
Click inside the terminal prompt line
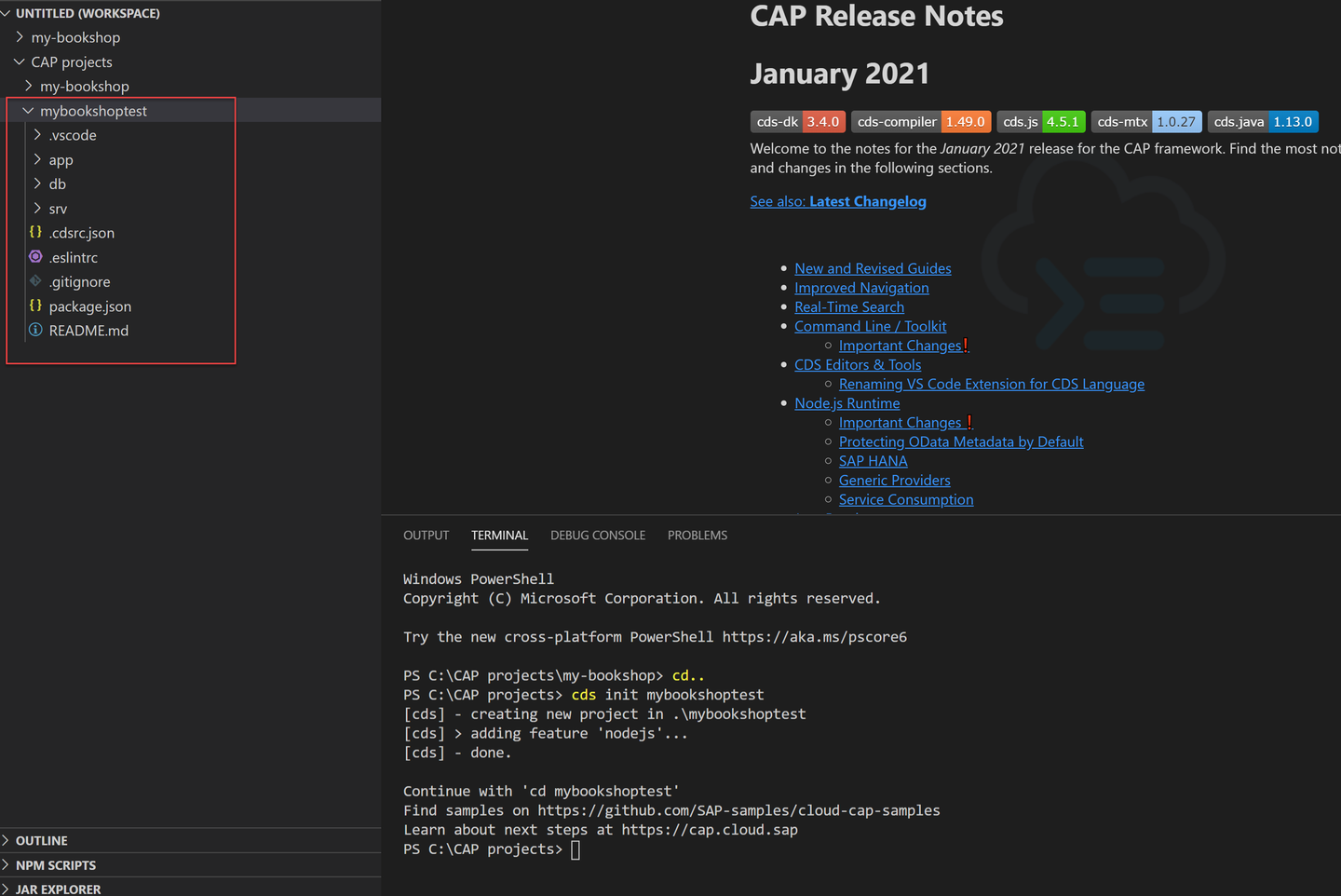click(x=575, y=848)
